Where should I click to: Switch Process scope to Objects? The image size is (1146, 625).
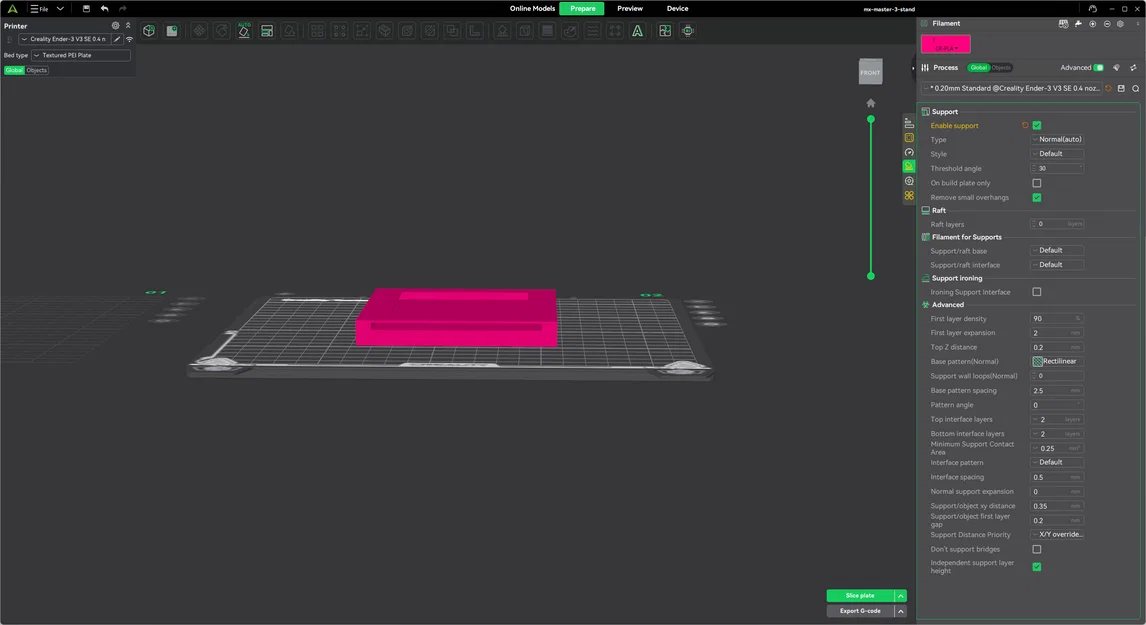point(1001,67)
